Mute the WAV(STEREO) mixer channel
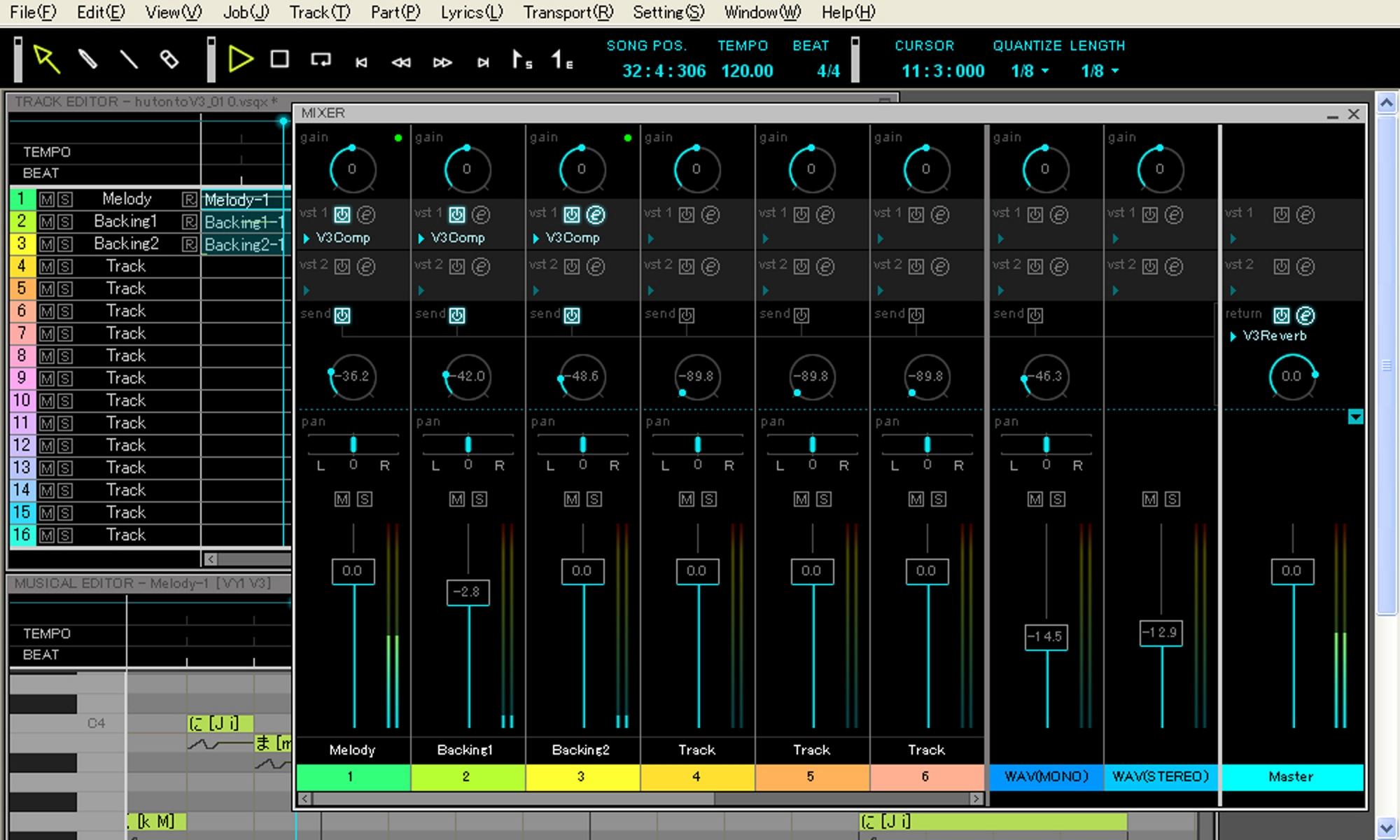 (x=1150, y=499)
